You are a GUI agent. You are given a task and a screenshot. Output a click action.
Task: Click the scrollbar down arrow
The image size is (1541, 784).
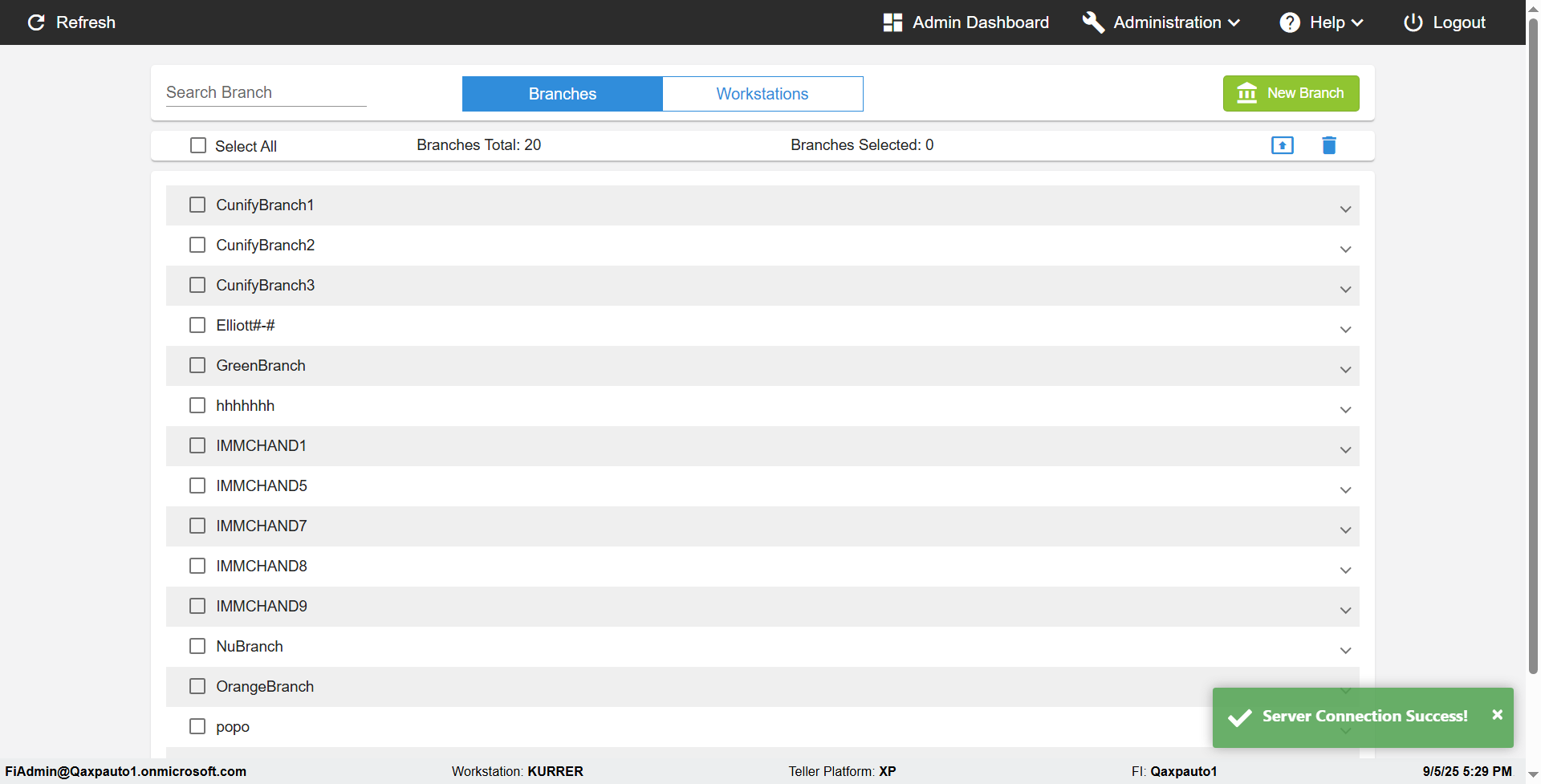click(x=1533, y=776)
